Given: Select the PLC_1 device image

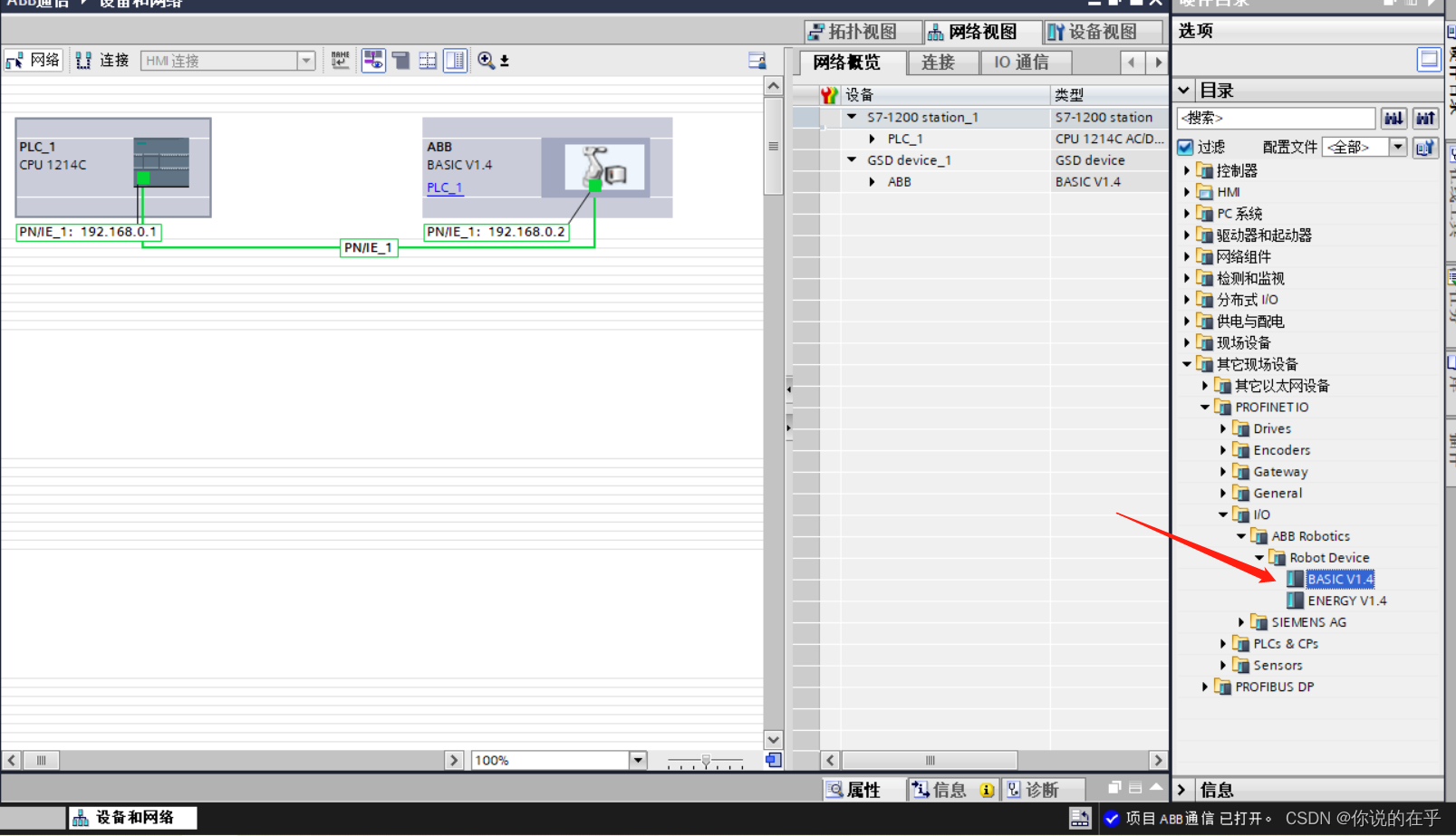Looking at the screenshot, I should pos(161,162).
